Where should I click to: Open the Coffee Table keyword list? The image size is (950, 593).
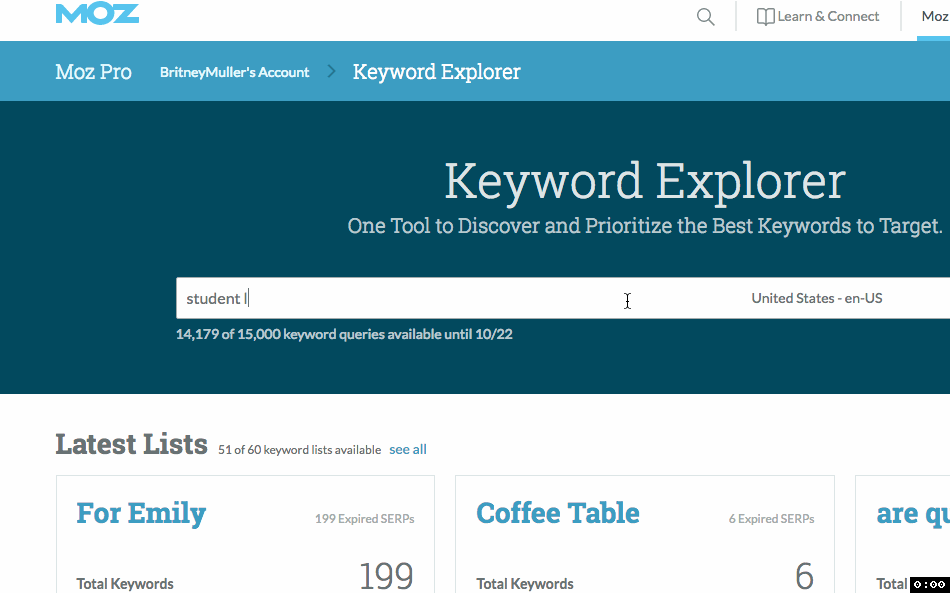tap(557, 513)
